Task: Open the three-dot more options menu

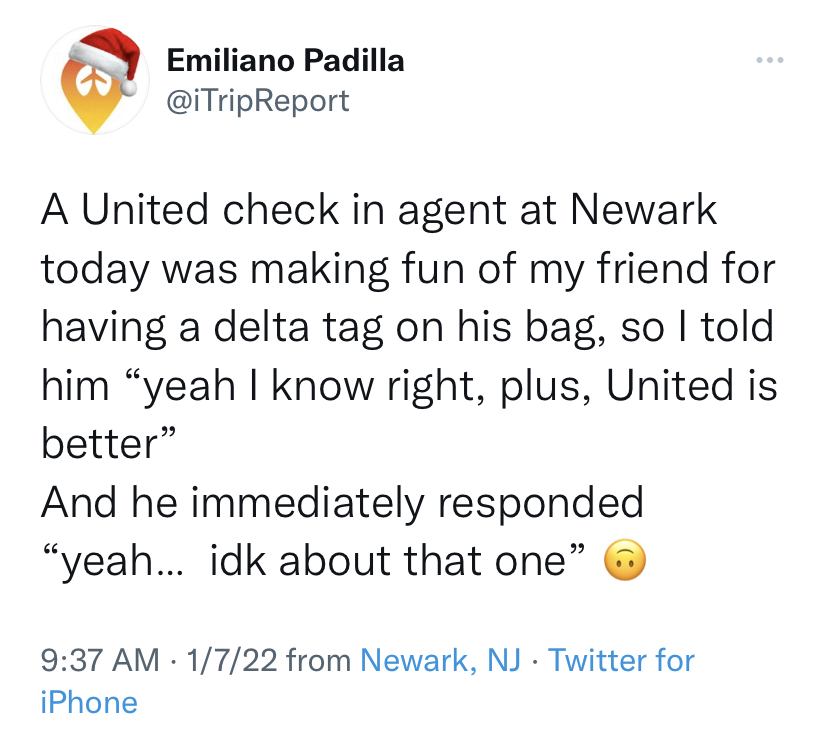Action: click(x=767, y=60)
